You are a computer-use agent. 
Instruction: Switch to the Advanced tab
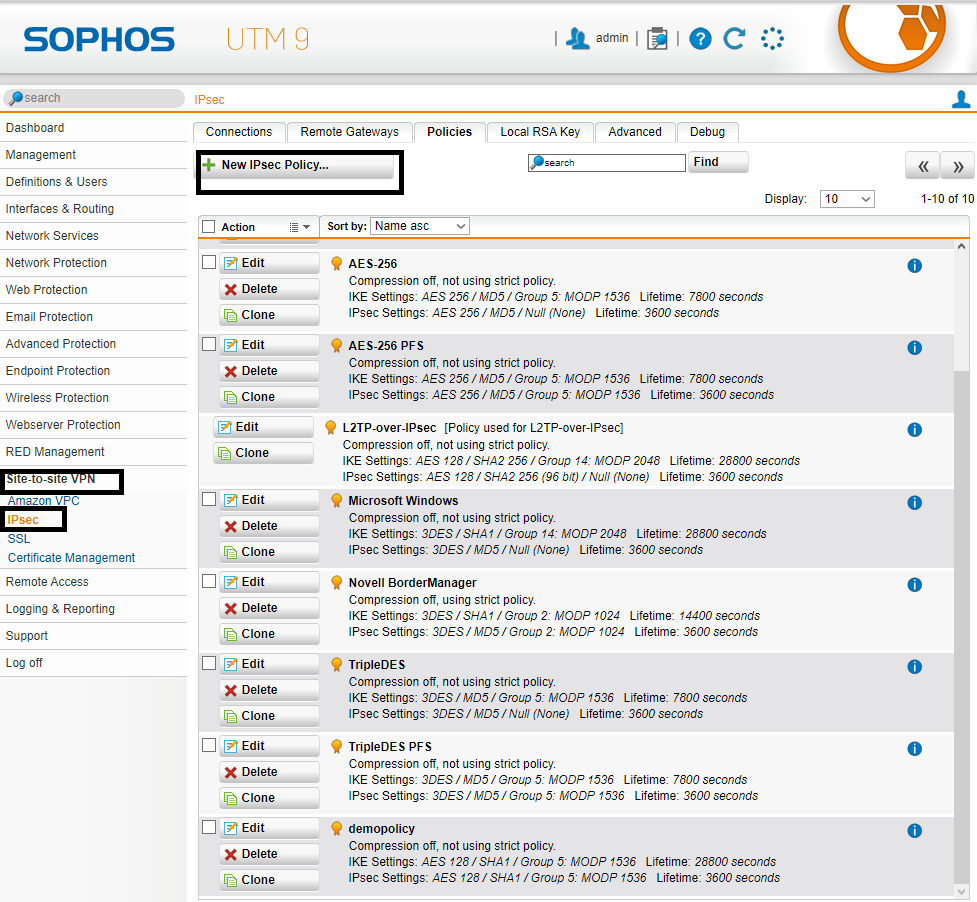635,132
